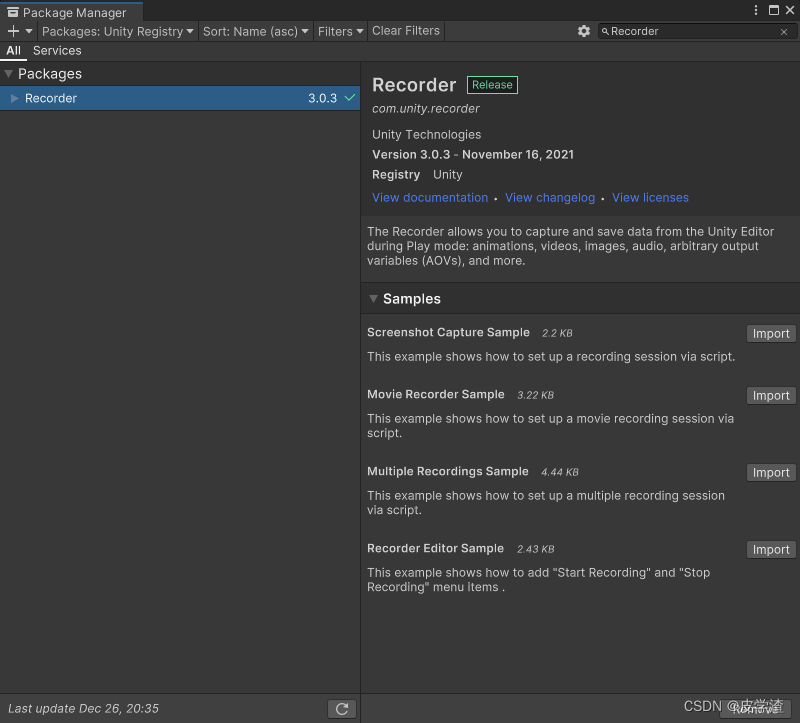Click the Screenshot Capture Sample title
This screenshot has height=723, width=800.
click(448, 332)
